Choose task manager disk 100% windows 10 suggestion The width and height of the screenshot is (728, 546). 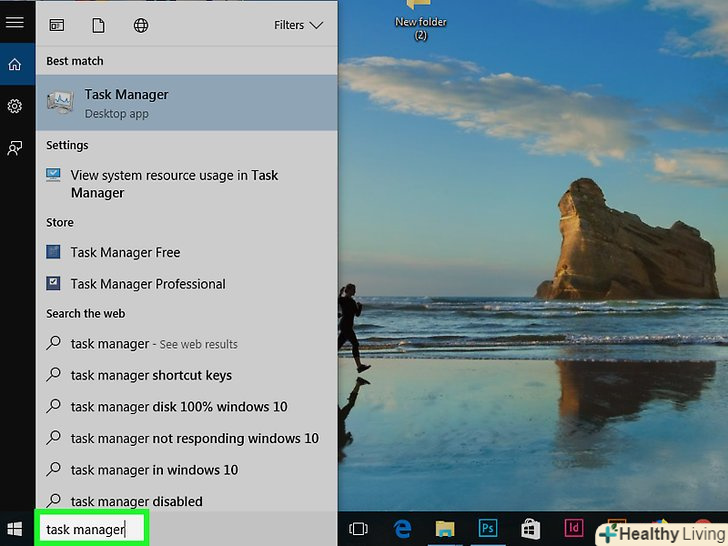[x=178, y=407]
